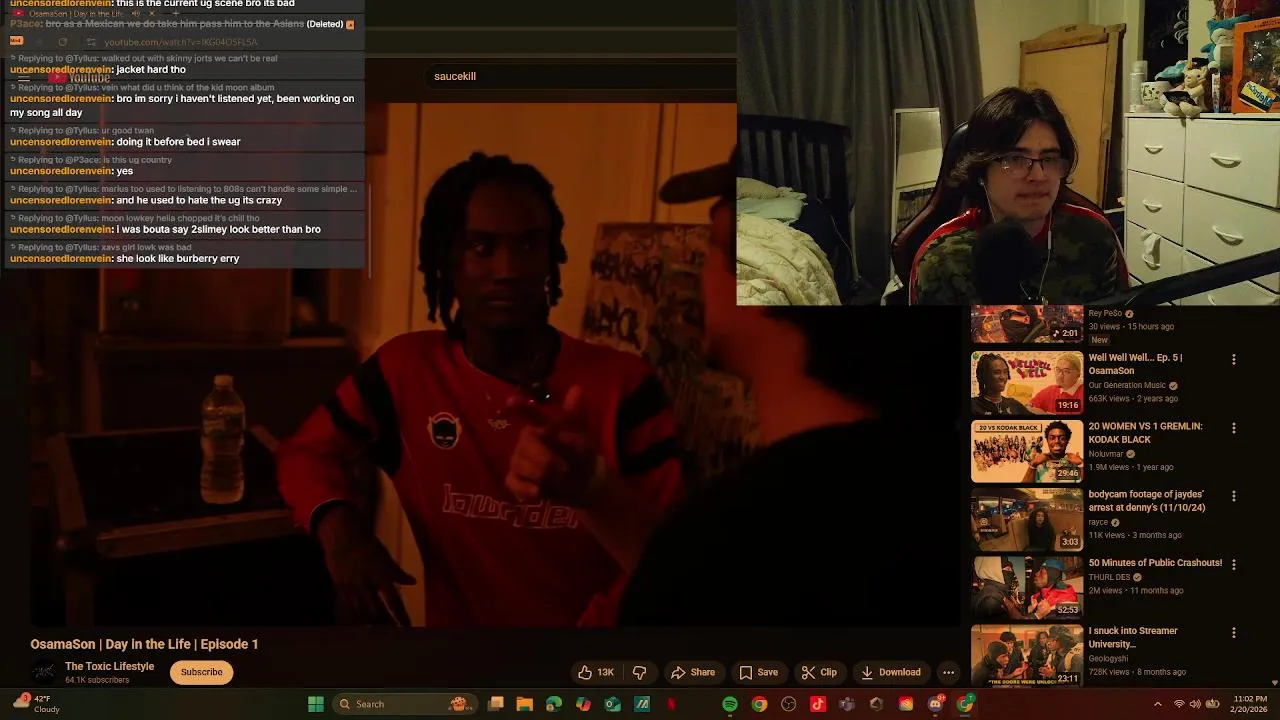Image resolution: width=1280 pixels, height=720 pixels.
Task: Click the Our Generation Music channel name
Action: [1127, 385]
